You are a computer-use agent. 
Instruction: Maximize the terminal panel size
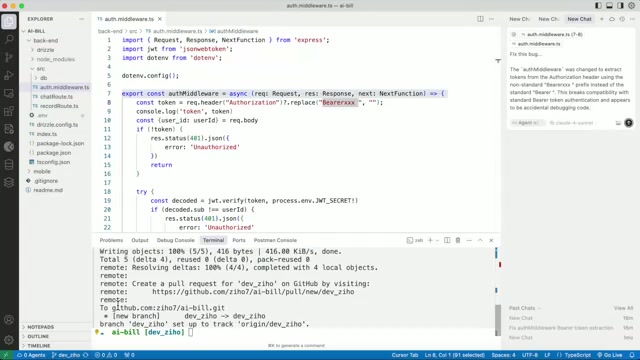tap(480, 240)
